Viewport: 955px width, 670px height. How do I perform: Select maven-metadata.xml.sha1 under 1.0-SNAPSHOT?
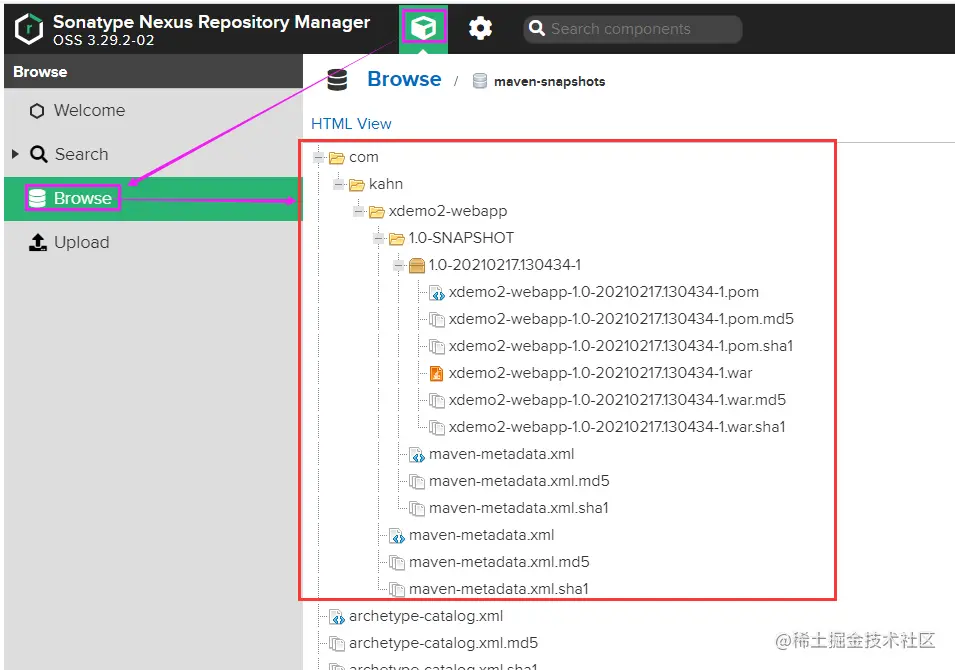pos(518,507)
